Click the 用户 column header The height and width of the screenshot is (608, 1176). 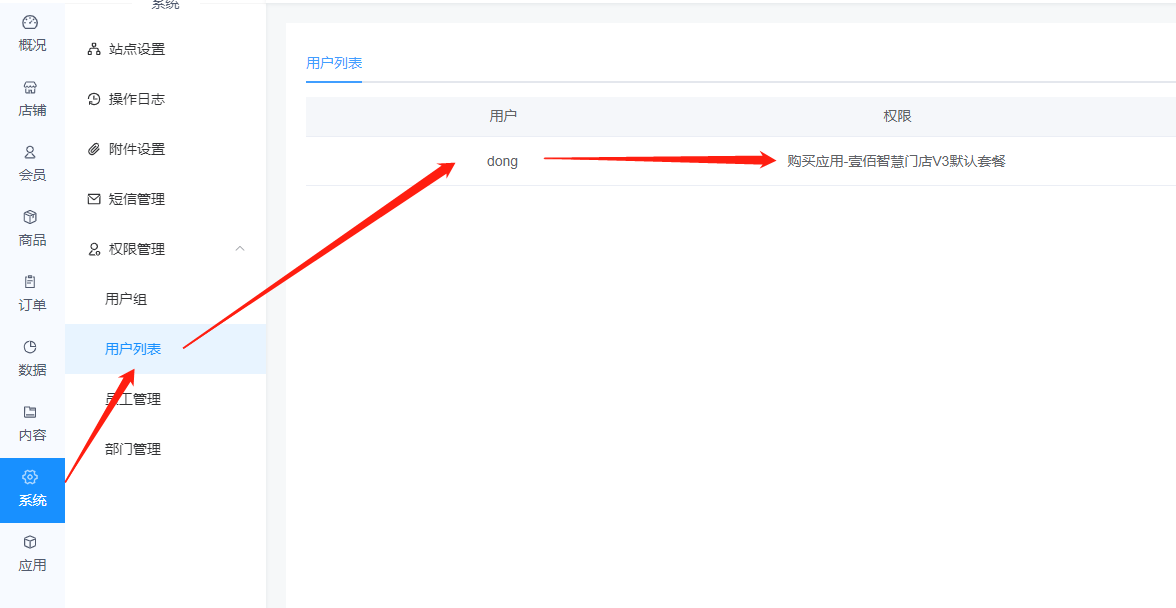click(502, 116)
